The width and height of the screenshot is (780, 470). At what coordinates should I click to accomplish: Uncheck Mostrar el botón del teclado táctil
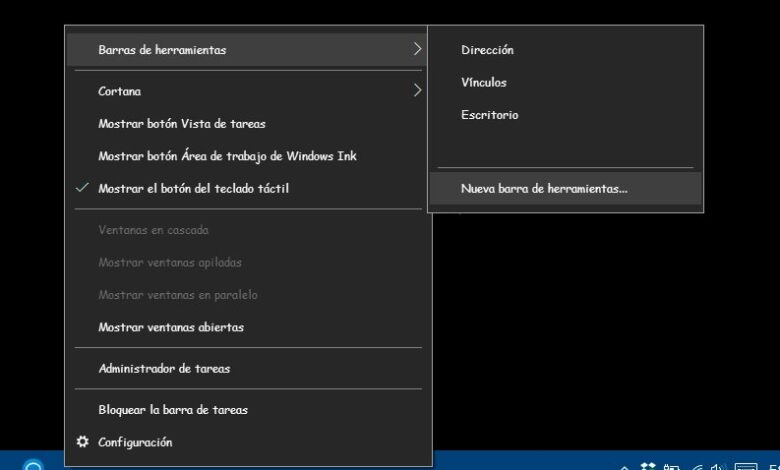point(246,188)
